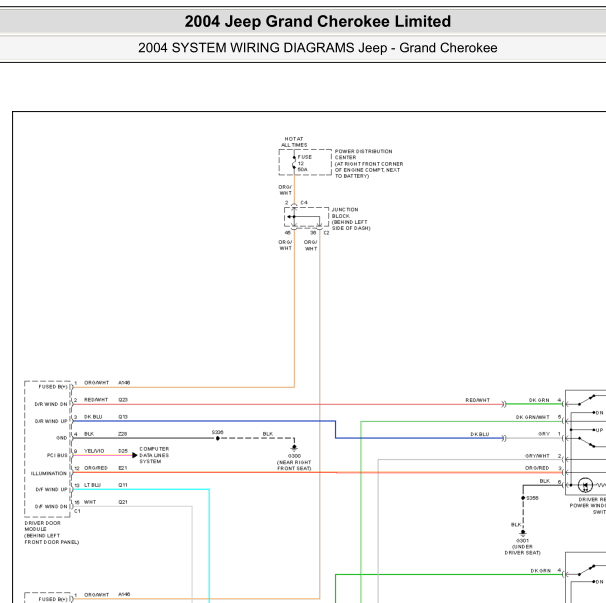Click the 'D/R WIND UP' pin label
The height and width of the screenshot is (603, 606).
coord(51,421)
